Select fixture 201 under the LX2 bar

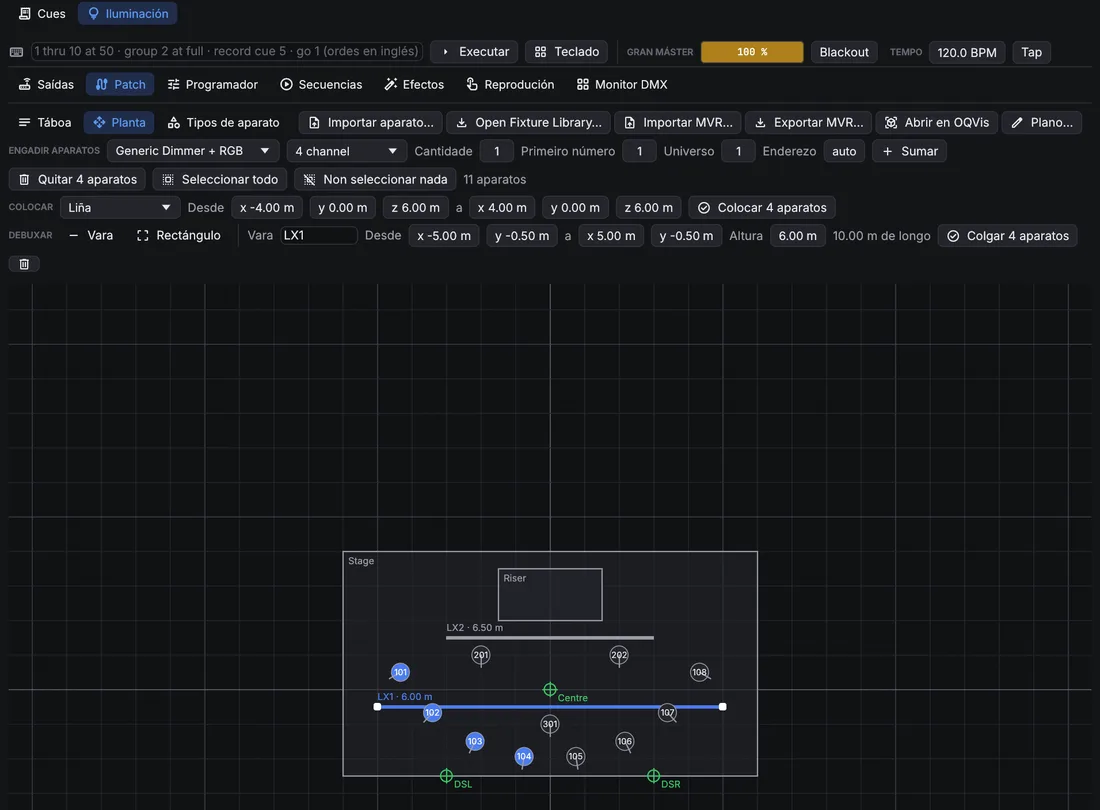tap(481, 655)
